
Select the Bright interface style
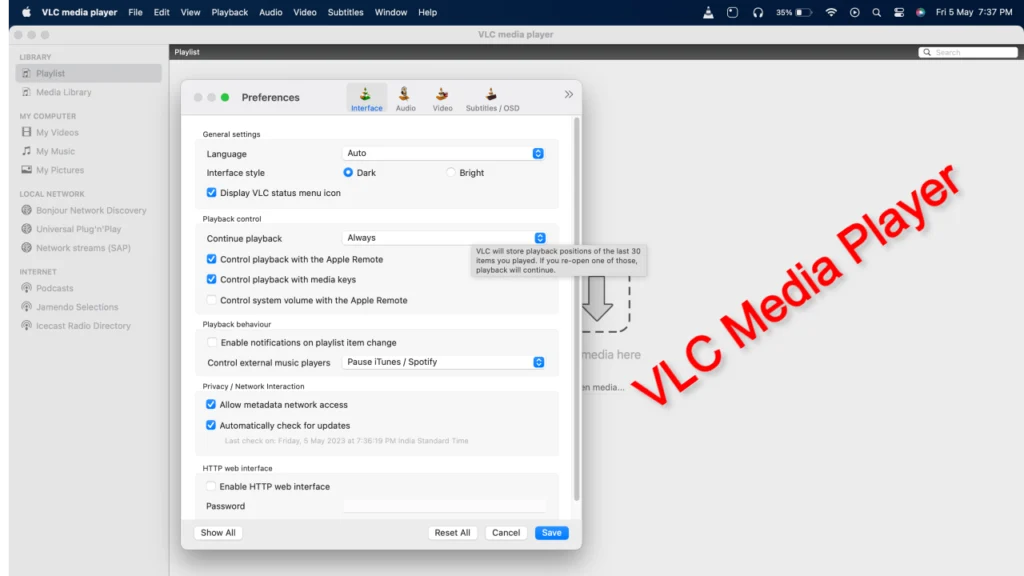[451, 172]
